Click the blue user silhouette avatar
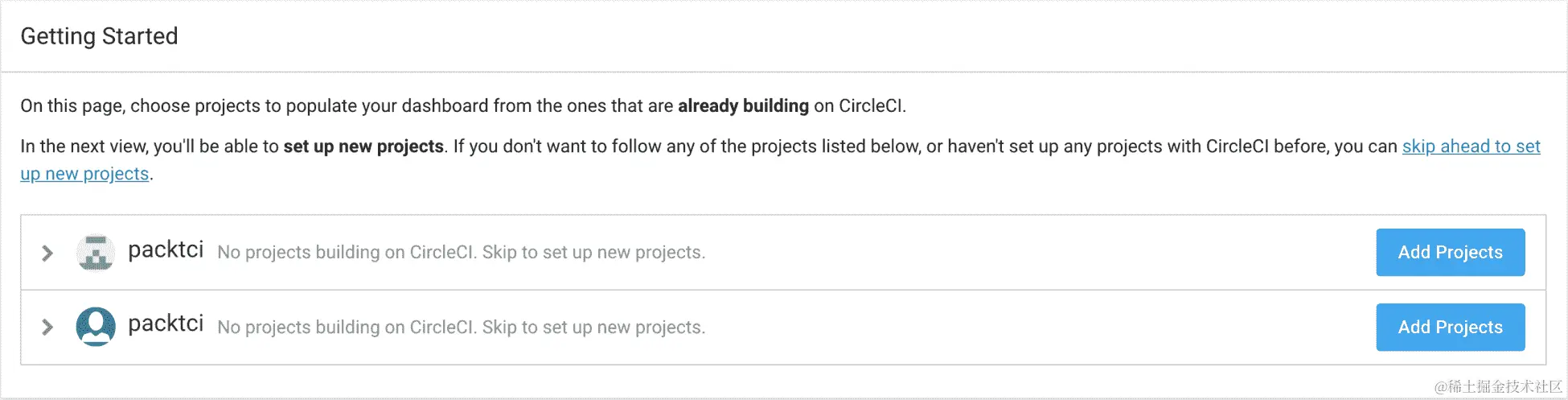The height and width of the screenshot is (400, 1568). point(96,326)
